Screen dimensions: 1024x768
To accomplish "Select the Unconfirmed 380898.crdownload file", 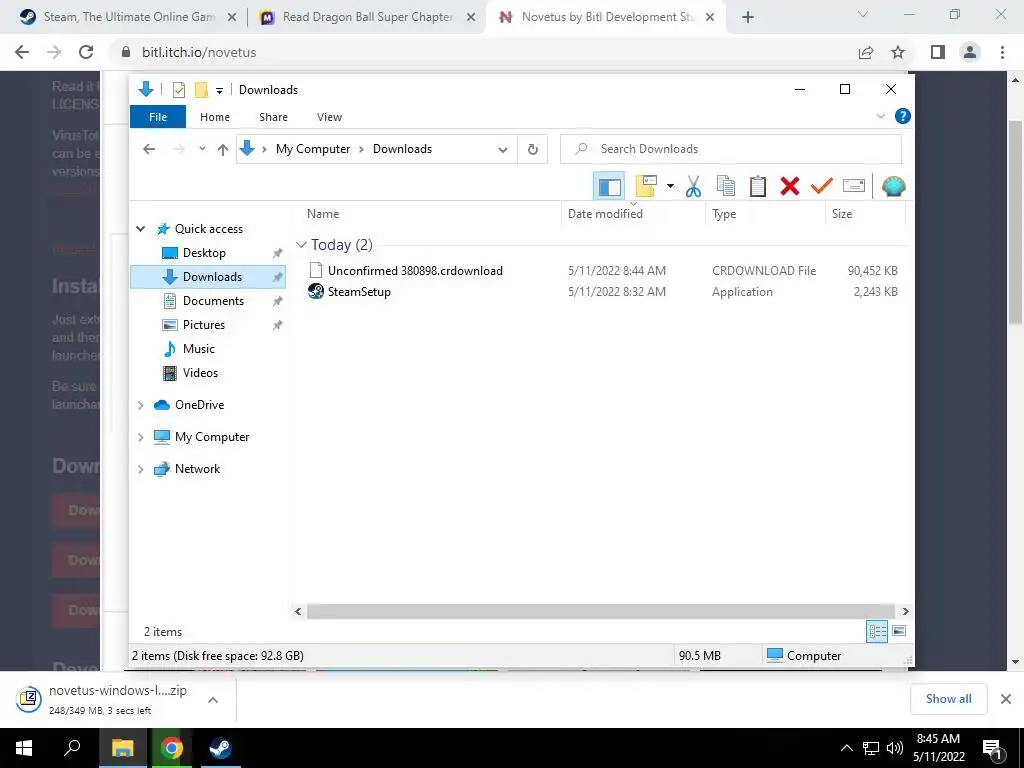I will pos(415,270).
